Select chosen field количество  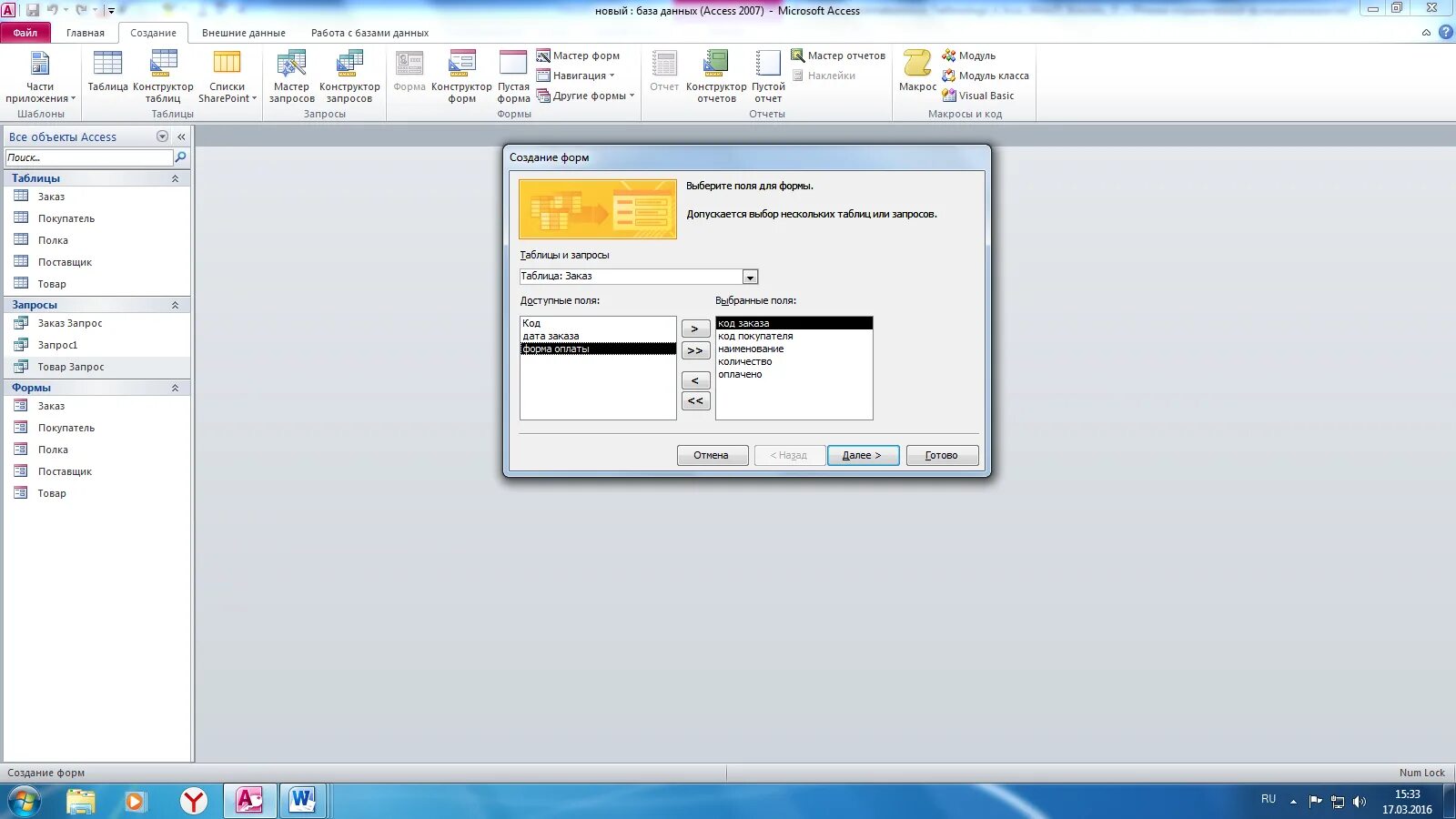coord(794,361)
